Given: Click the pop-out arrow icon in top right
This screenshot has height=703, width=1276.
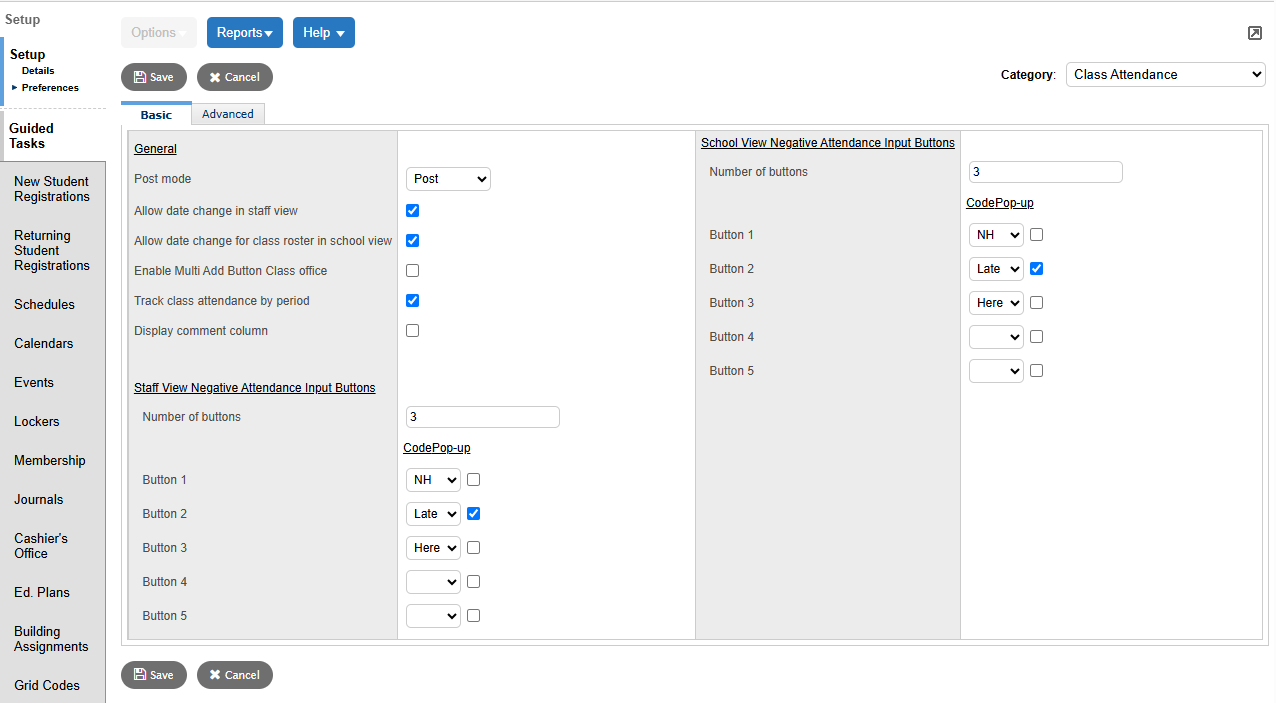Looking at the screenshot, I should 1254,33.
